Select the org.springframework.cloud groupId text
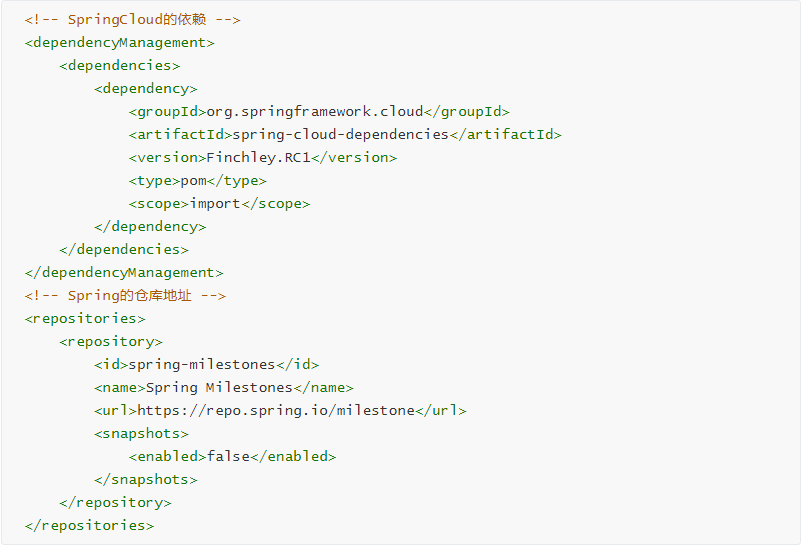Image resolution: width=807 pixels, height=551 pixels. click(x=315, y=112)
